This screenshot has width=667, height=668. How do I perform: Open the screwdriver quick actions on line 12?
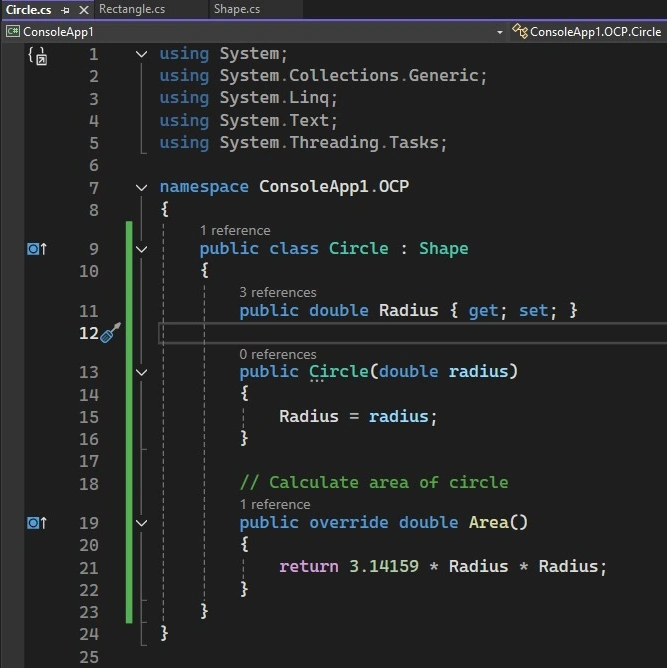110,333
